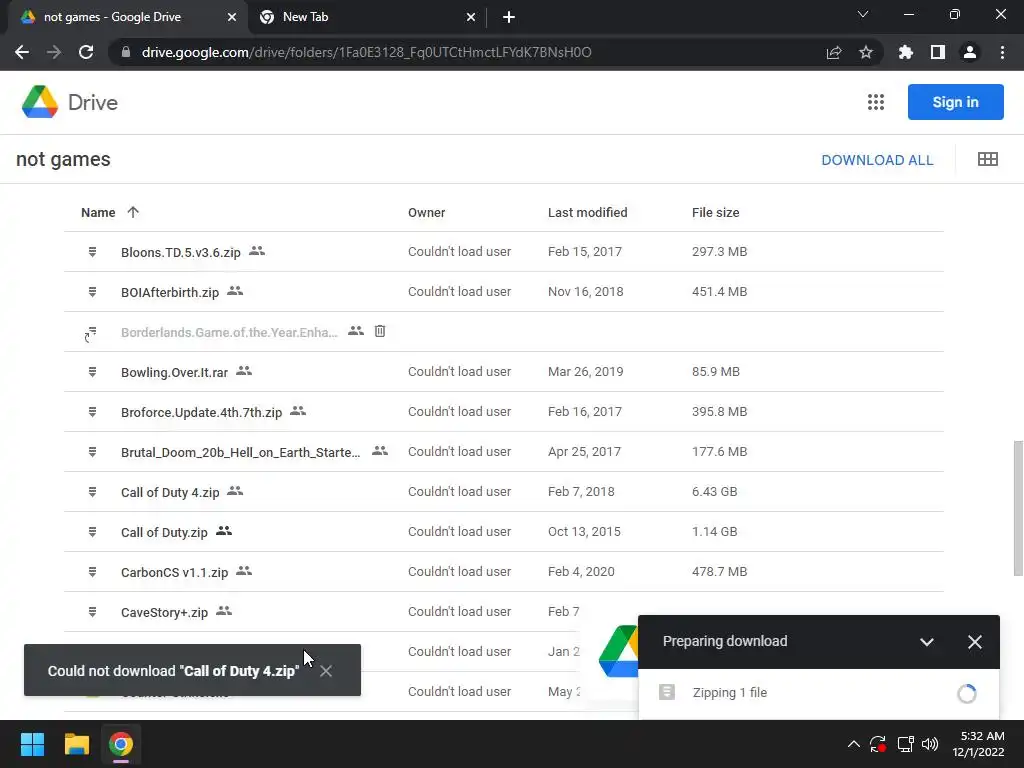The image size is (1024, 768).
Task: View site information lock icon
Action: [x=125, y=52]
